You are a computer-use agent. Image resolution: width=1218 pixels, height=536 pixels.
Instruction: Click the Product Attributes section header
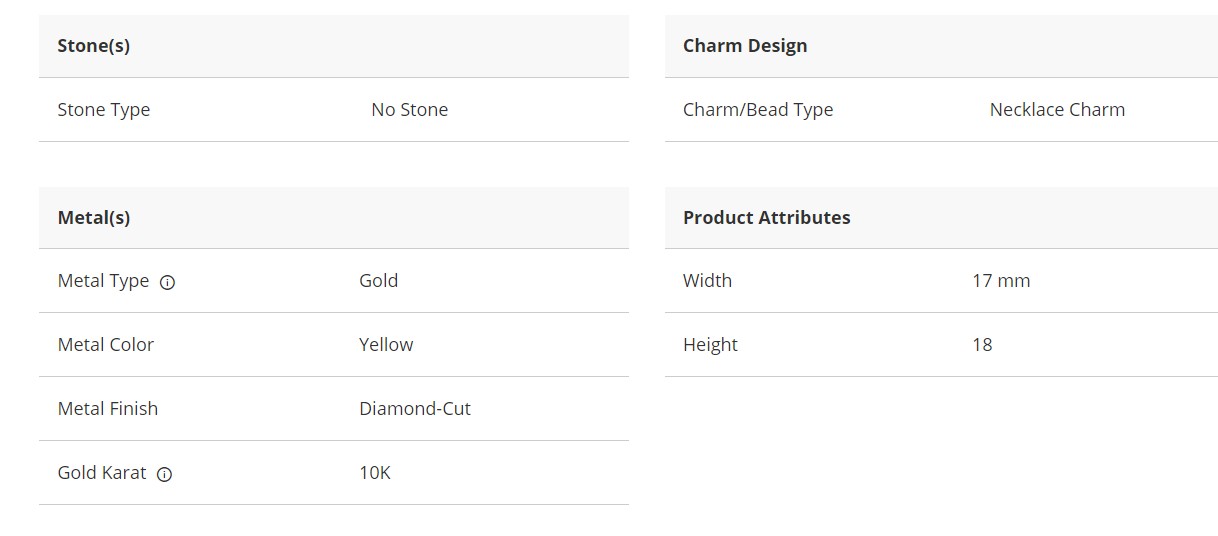pos(767,218)
